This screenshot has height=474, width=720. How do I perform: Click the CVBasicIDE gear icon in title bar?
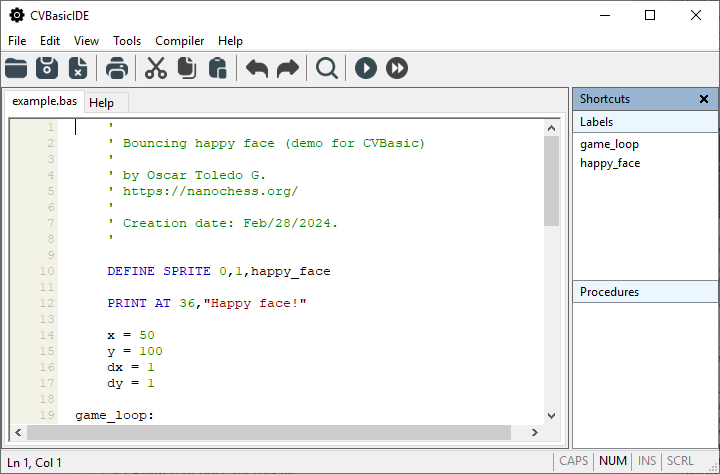[x=17, y=15]
